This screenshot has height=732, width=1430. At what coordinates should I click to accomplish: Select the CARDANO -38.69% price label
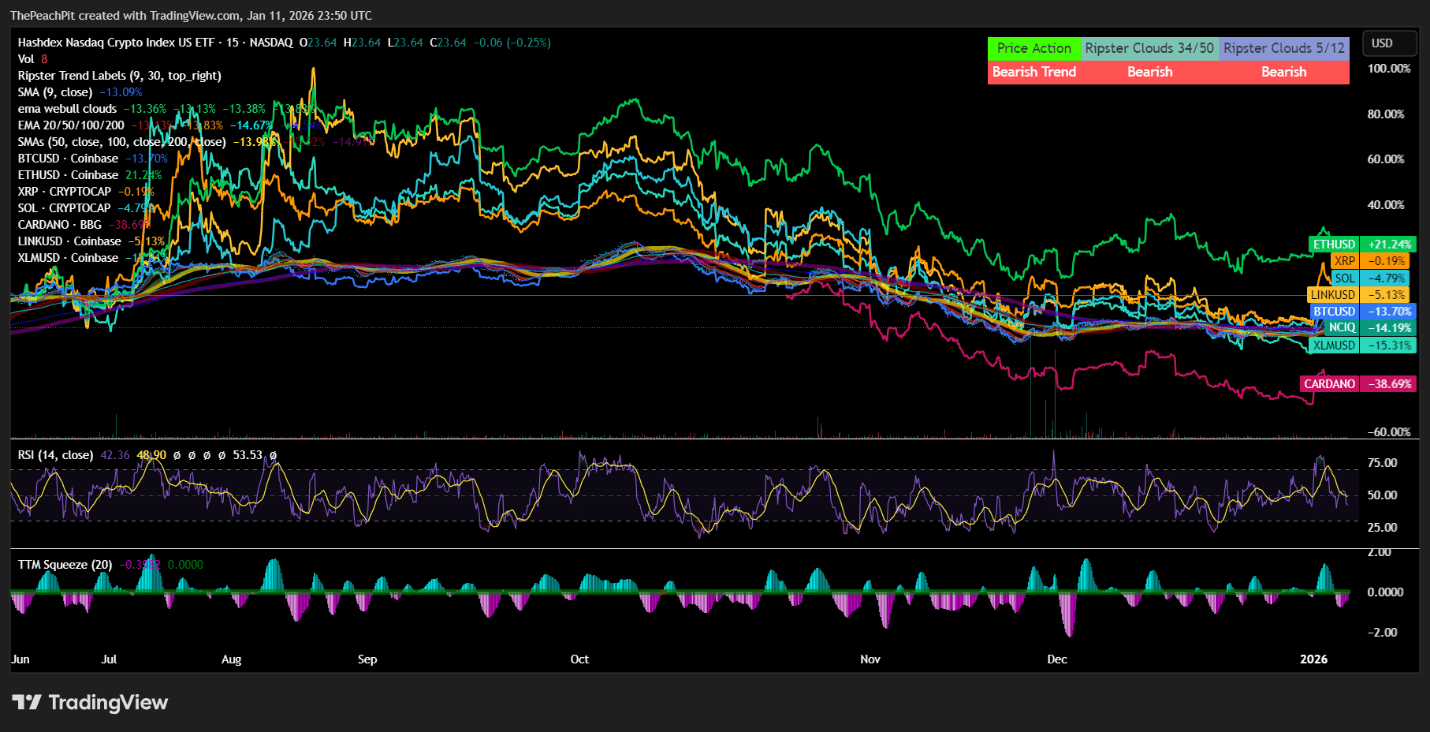(x=1356, y=383)
